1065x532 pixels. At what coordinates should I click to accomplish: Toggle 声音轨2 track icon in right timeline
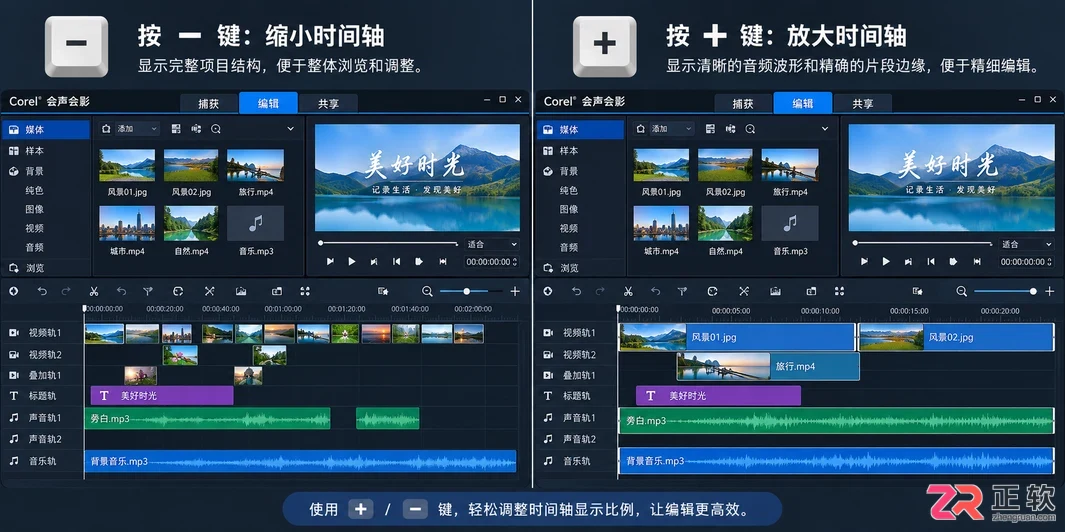548,439
